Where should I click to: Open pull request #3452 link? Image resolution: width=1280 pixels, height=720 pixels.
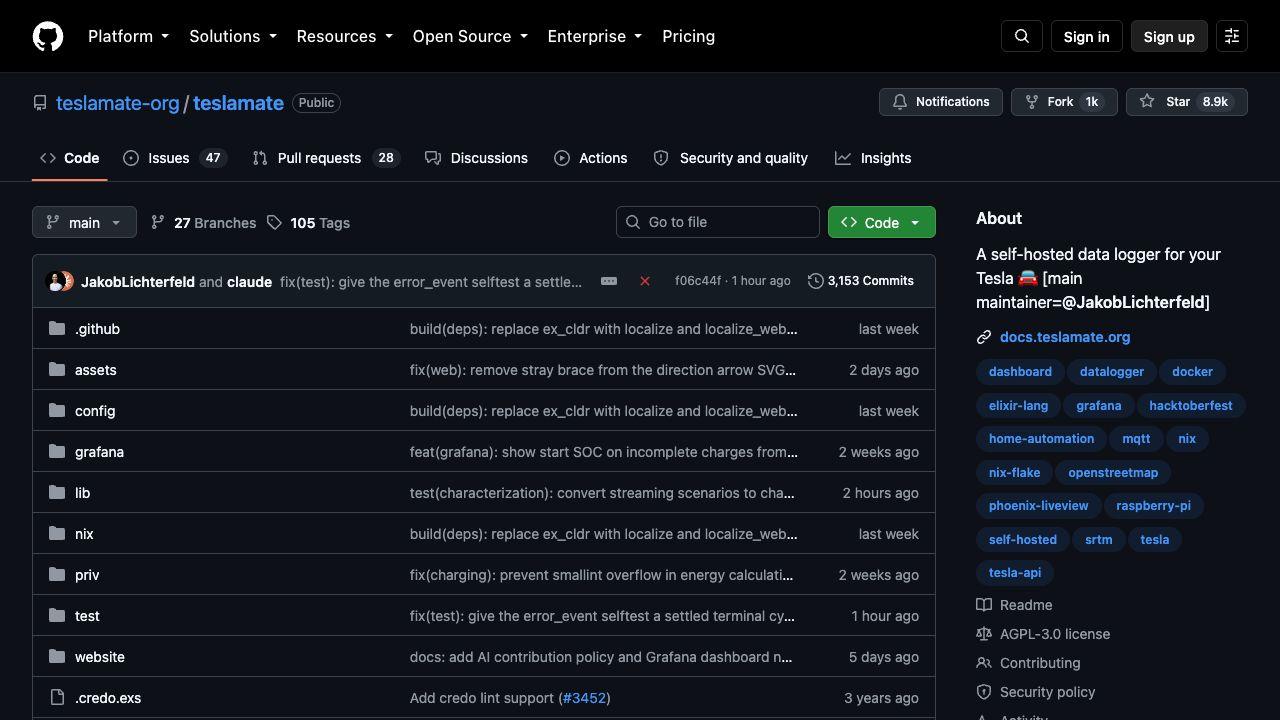point(585,698)
